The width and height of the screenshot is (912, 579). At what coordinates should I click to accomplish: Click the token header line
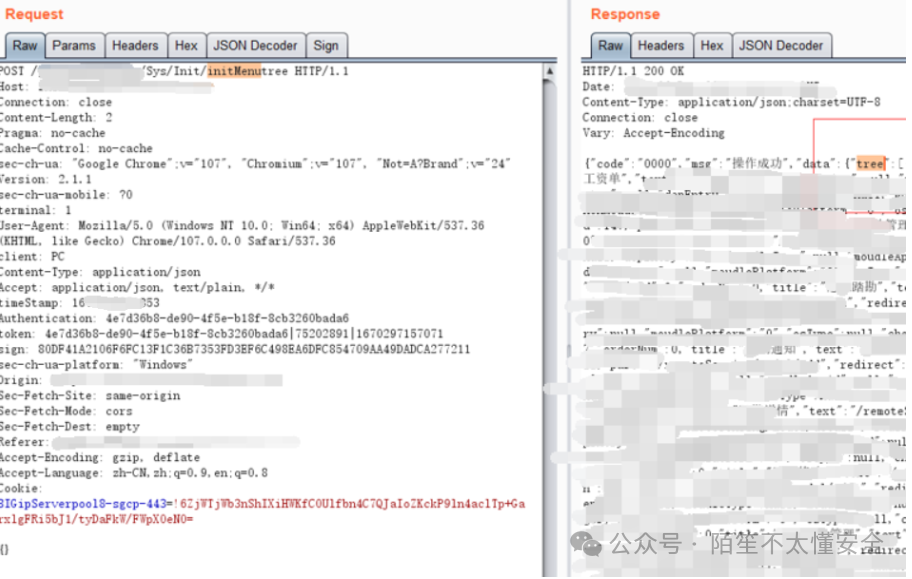tap(221, 333)
